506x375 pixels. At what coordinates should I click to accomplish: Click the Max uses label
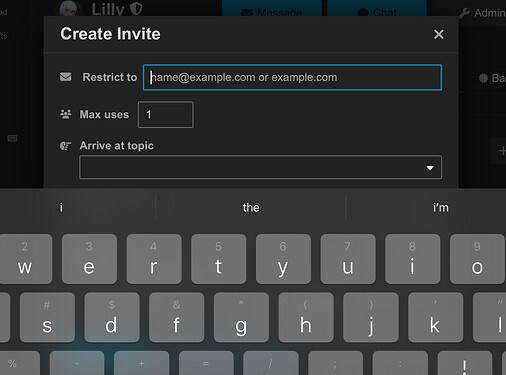tap(104, 115)
